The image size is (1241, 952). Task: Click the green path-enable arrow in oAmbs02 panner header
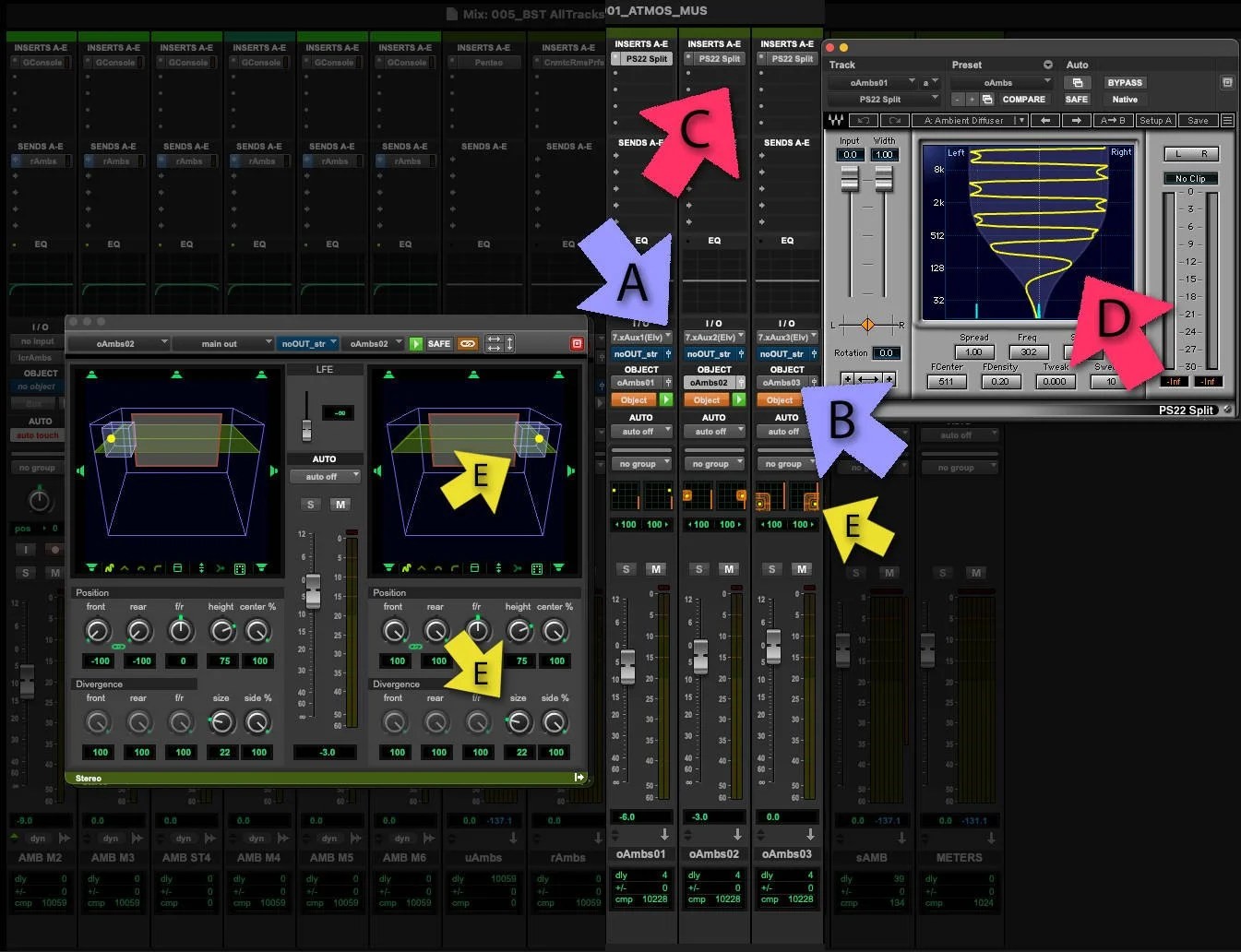tap(416, 343)
